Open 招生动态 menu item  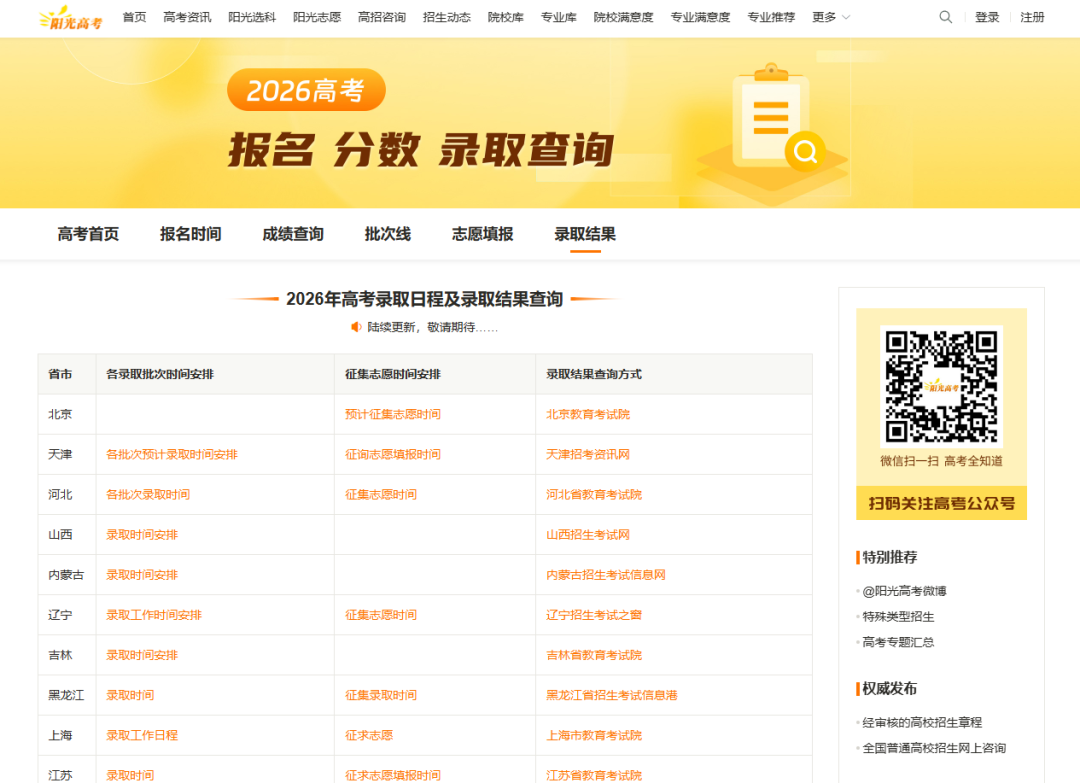point(446,17)
